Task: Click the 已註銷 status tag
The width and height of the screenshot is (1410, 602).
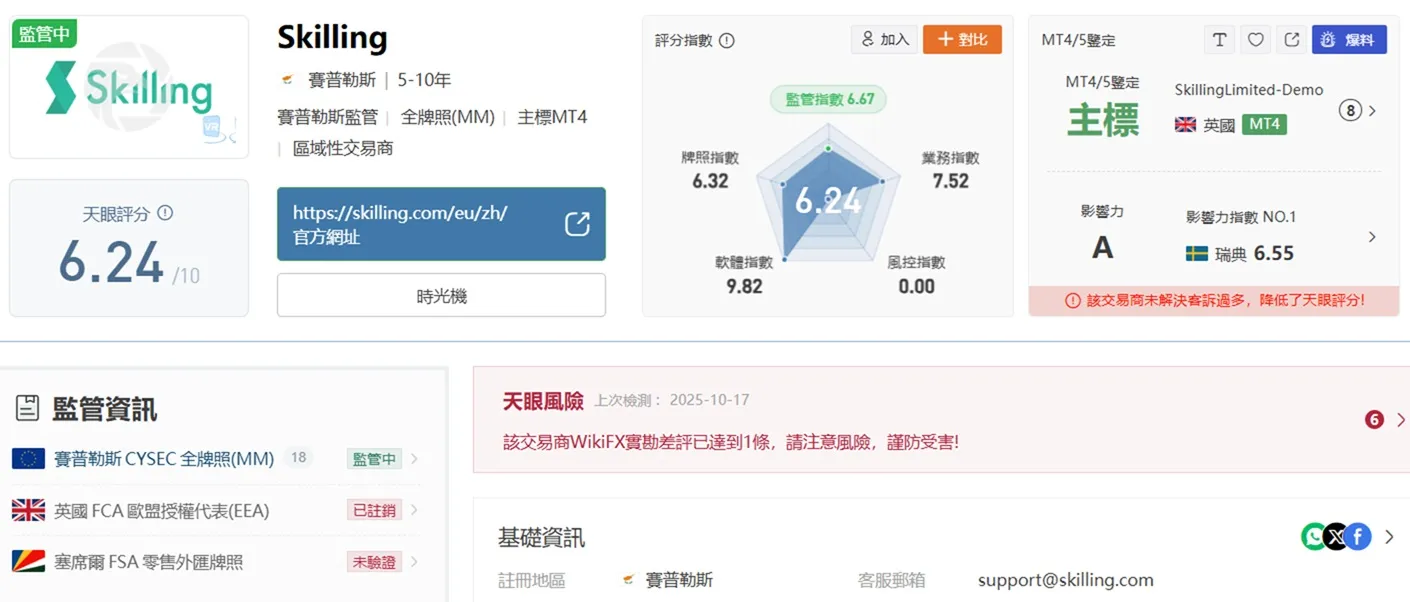Action: 374,511
